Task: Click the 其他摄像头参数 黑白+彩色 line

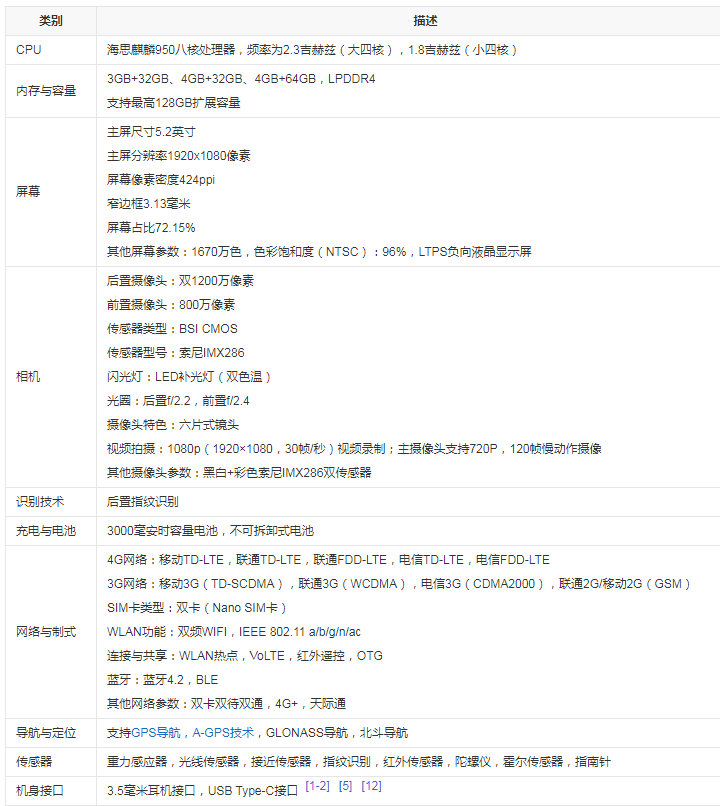Action: click(x=239, y=473)
